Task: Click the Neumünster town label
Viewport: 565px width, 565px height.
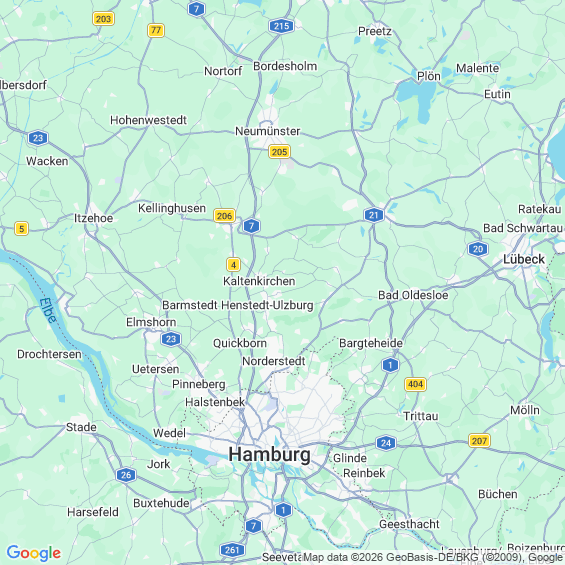Action: click(268, 131)
